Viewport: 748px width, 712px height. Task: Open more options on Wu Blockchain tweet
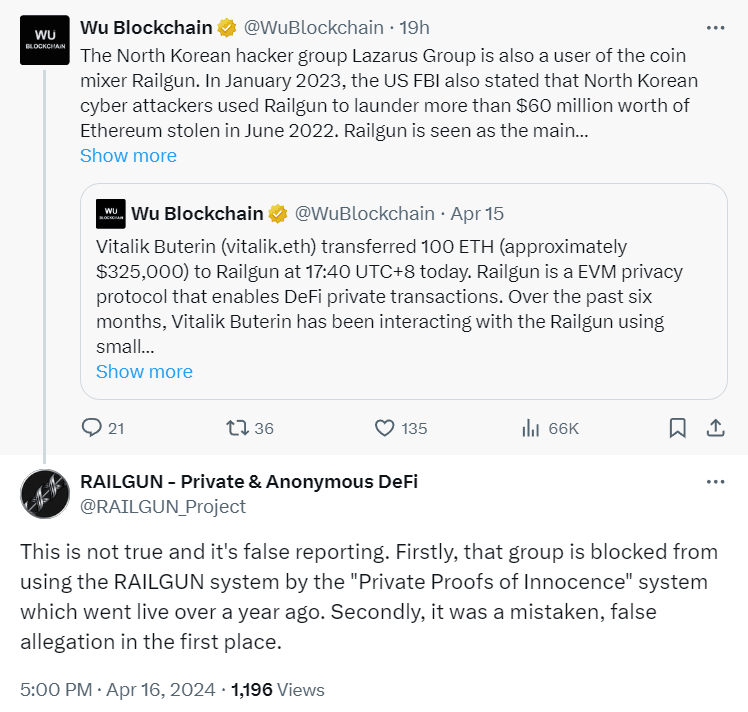click(x=715, y=29)
